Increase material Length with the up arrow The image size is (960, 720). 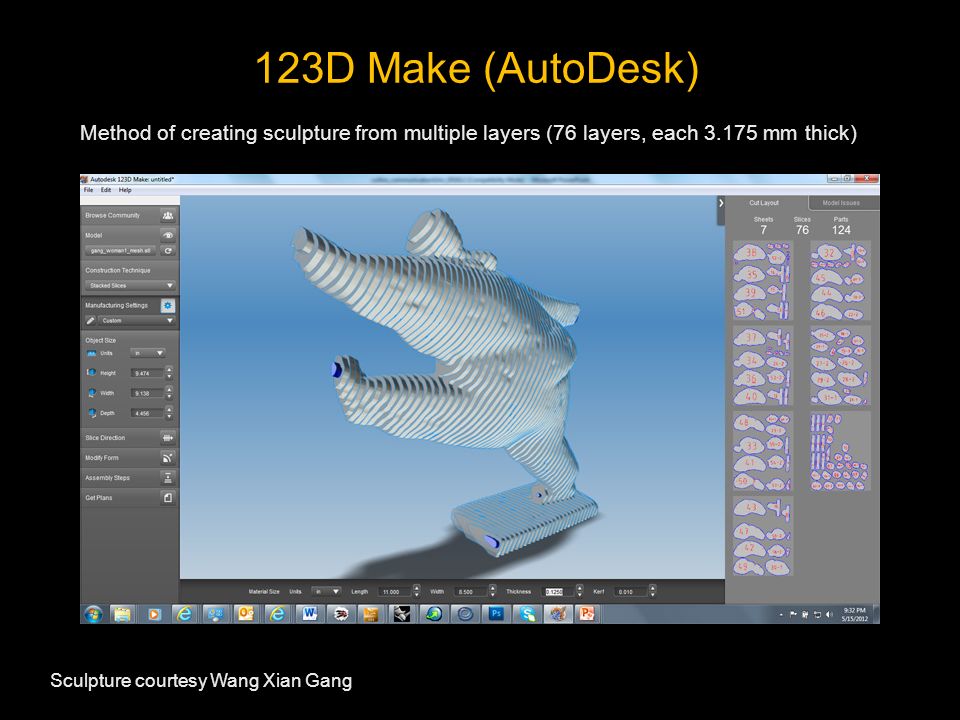pyautogui.click(x=417, y=588)
